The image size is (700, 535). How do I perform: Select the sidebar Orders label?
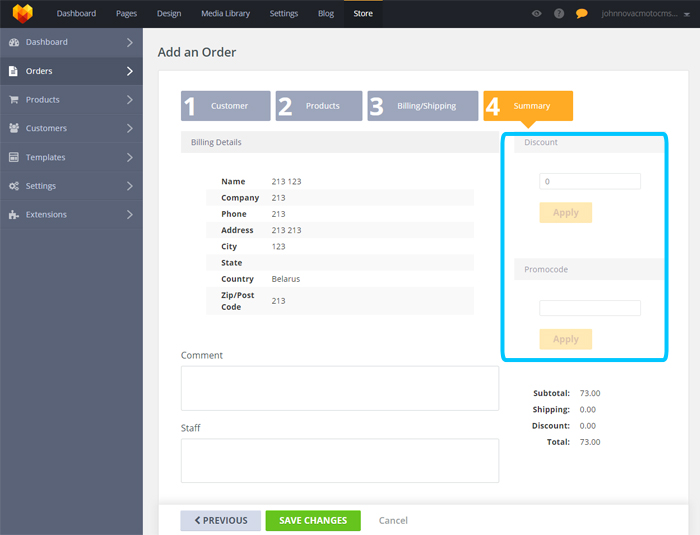[39, 71]
